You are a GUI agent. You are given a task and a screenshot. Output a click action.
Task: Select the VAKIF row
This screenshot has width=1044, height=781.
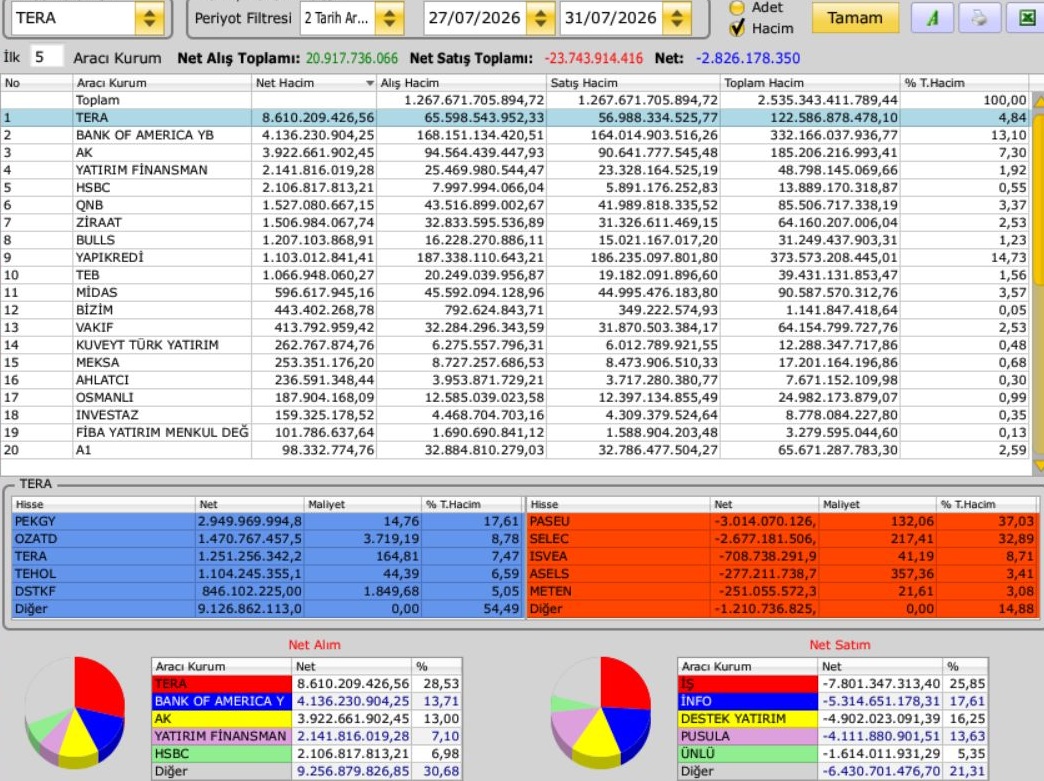coord(515,328)
